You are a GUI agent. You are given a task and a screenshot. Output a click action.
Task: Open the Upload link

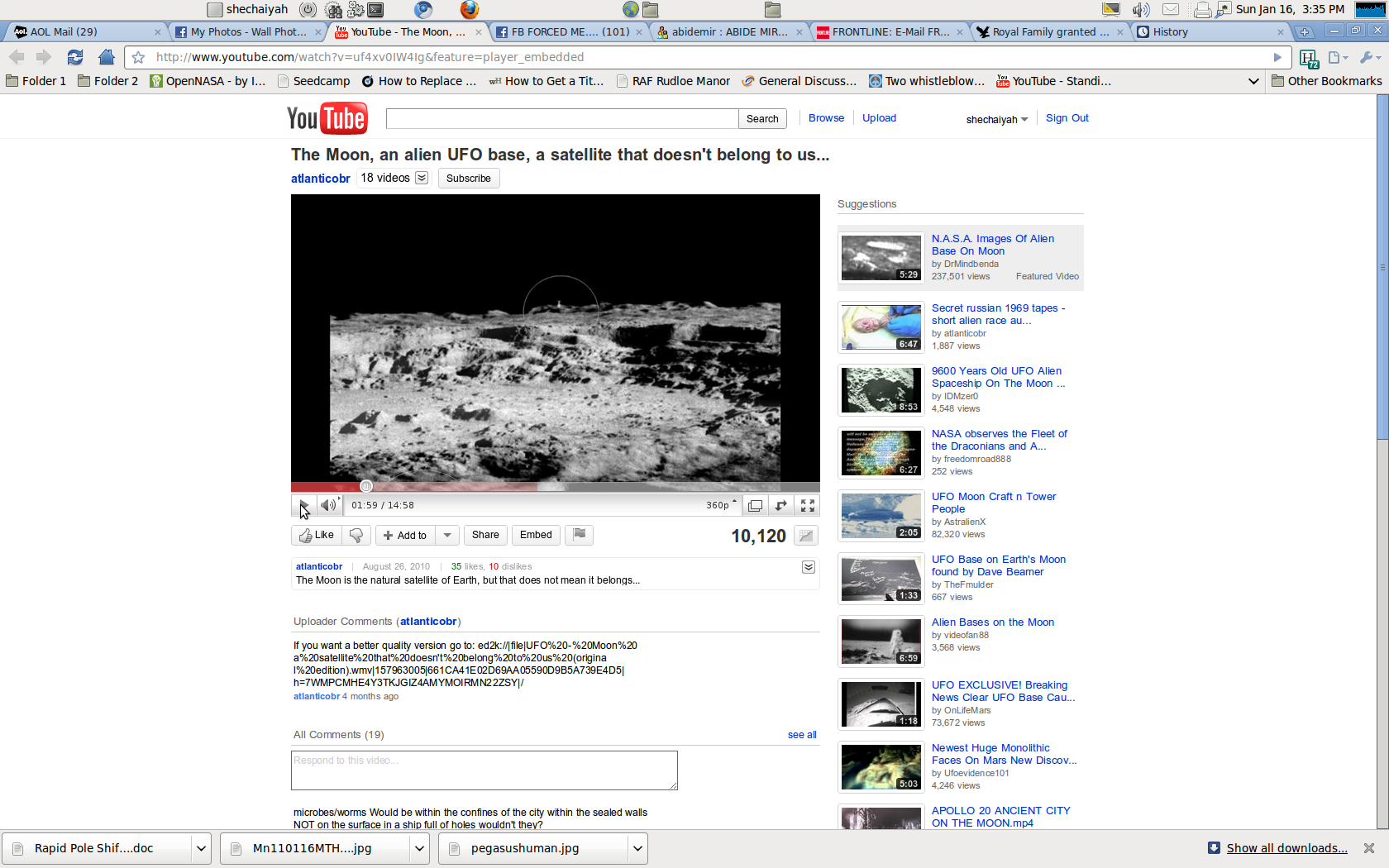click(879, 118)
